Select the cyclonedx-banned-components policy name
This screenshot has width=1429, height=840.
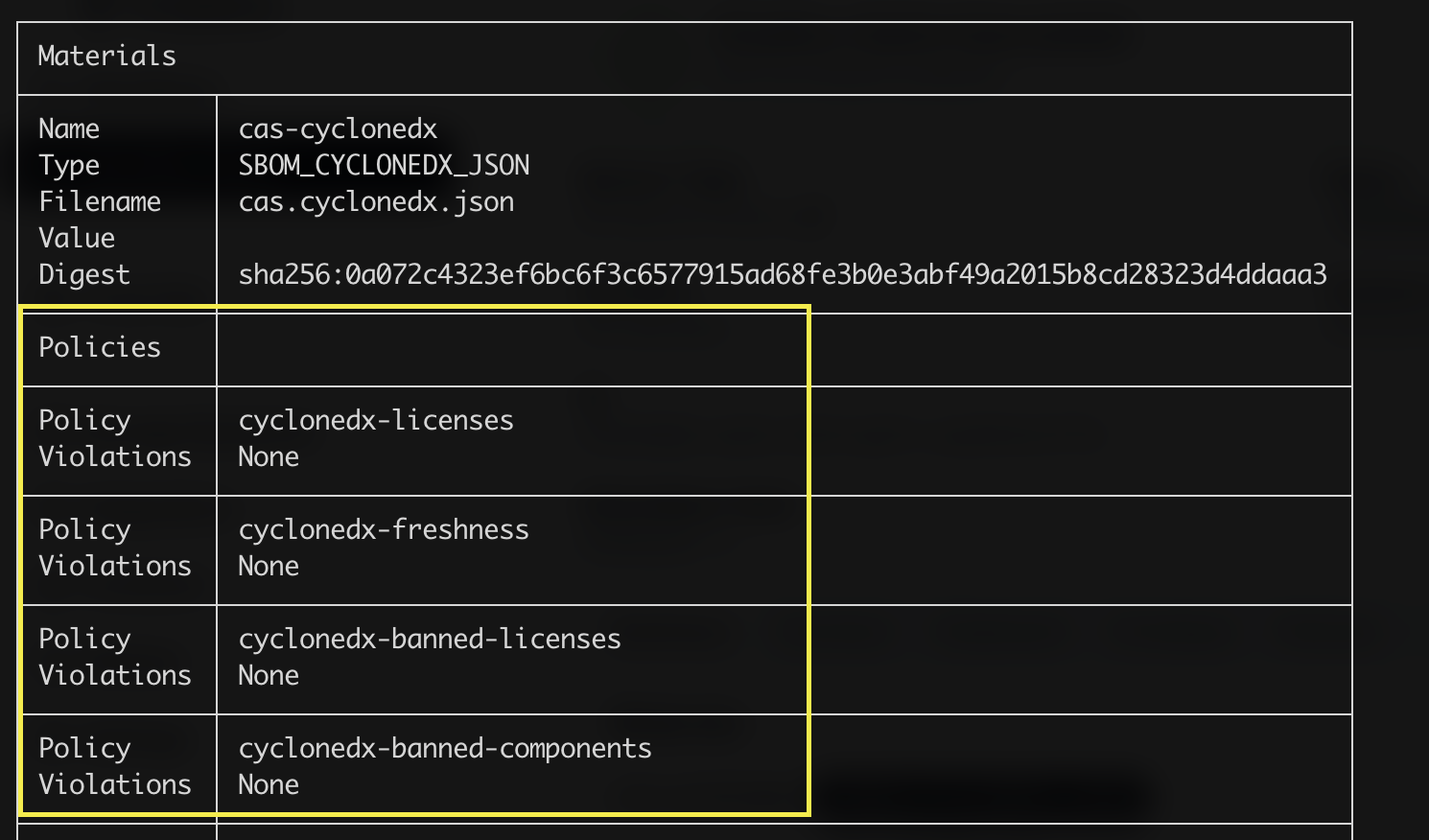coord(445,748)
